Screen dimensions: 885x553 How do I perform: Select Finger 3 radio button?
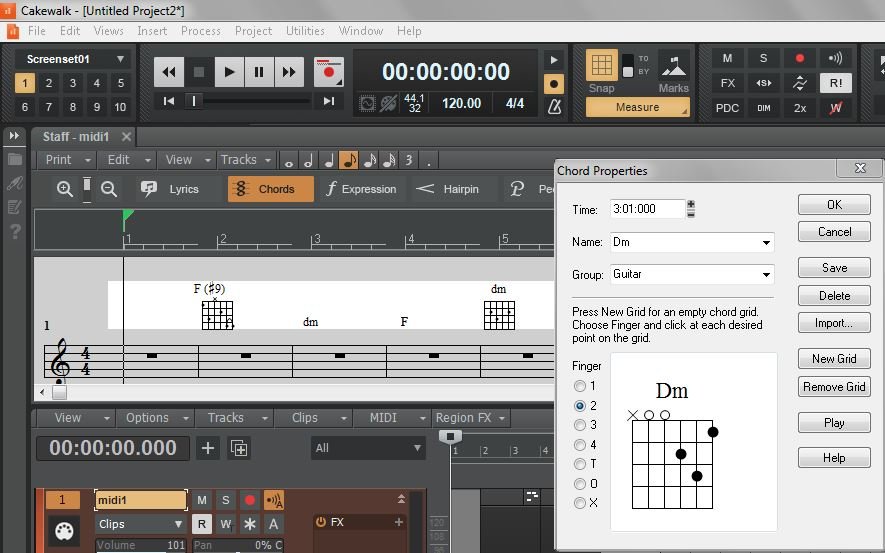[580, 425]
